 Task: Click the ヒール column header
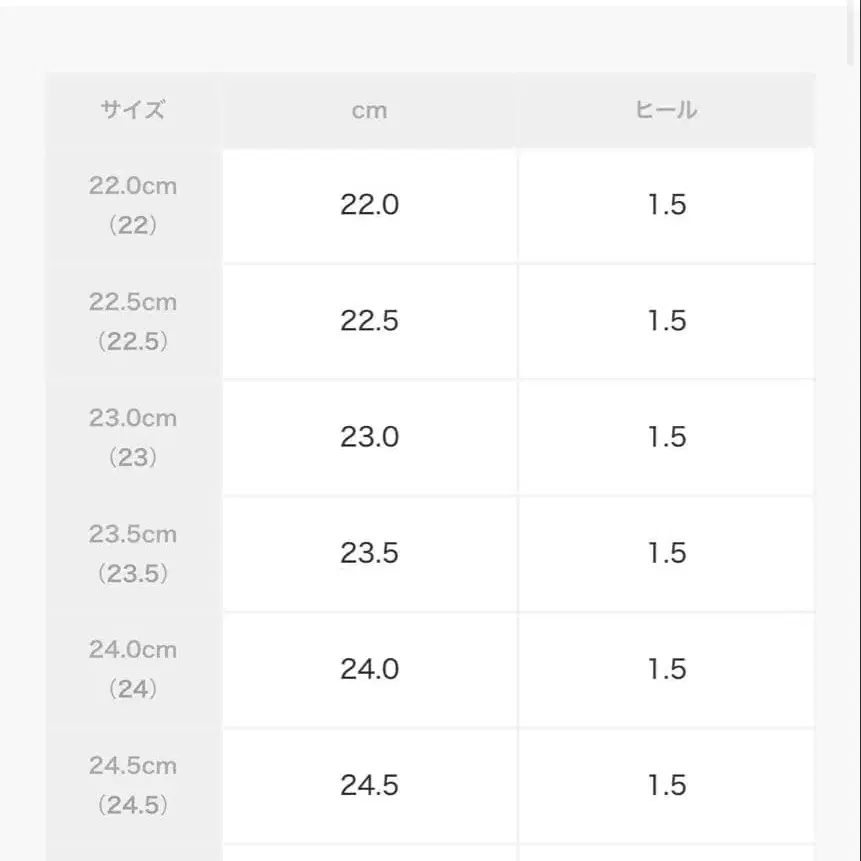pyautogui.click(x=666, y=110)
